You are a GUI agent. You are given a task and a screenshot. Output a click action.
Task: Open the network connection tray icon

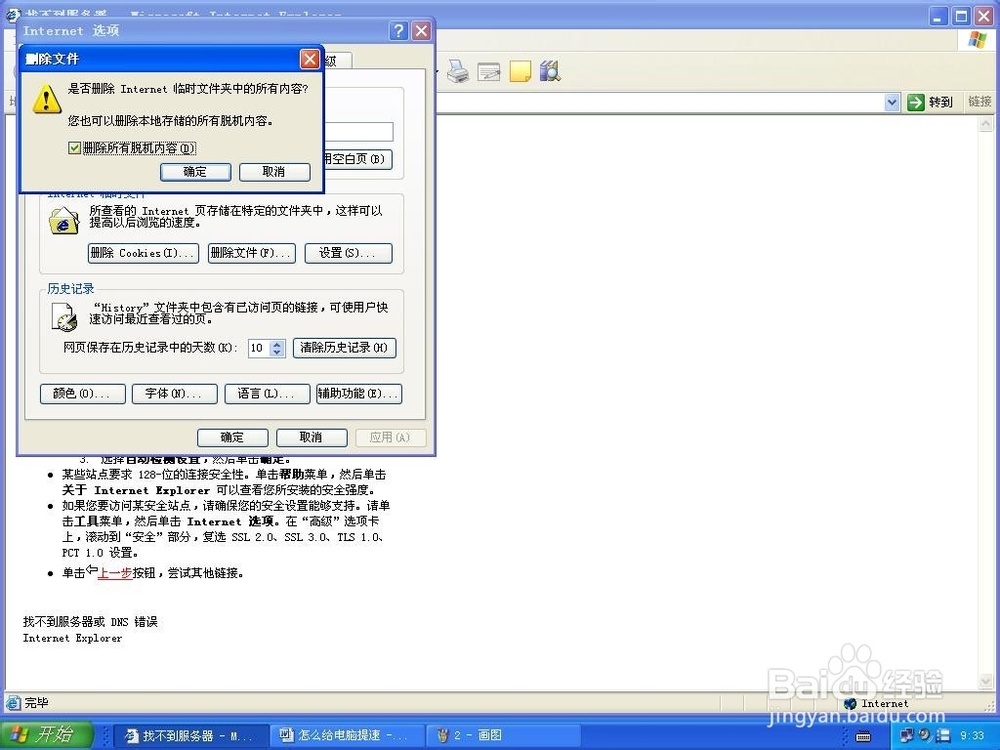906,735
